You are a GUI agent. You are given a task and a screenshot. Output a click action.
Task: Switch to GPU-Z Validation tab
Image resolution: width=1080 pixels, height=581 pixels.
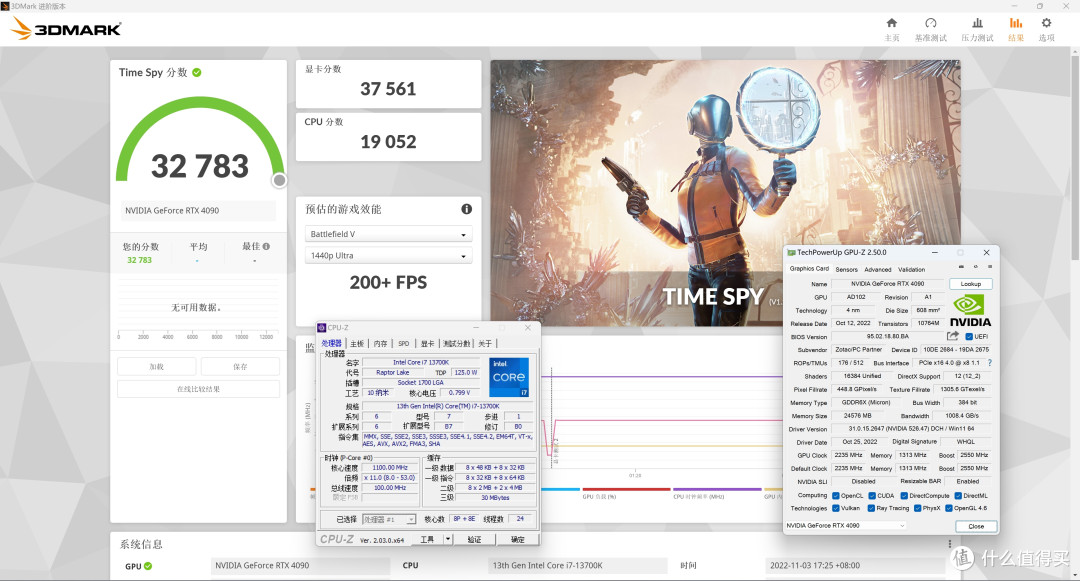tap(911, 270)
